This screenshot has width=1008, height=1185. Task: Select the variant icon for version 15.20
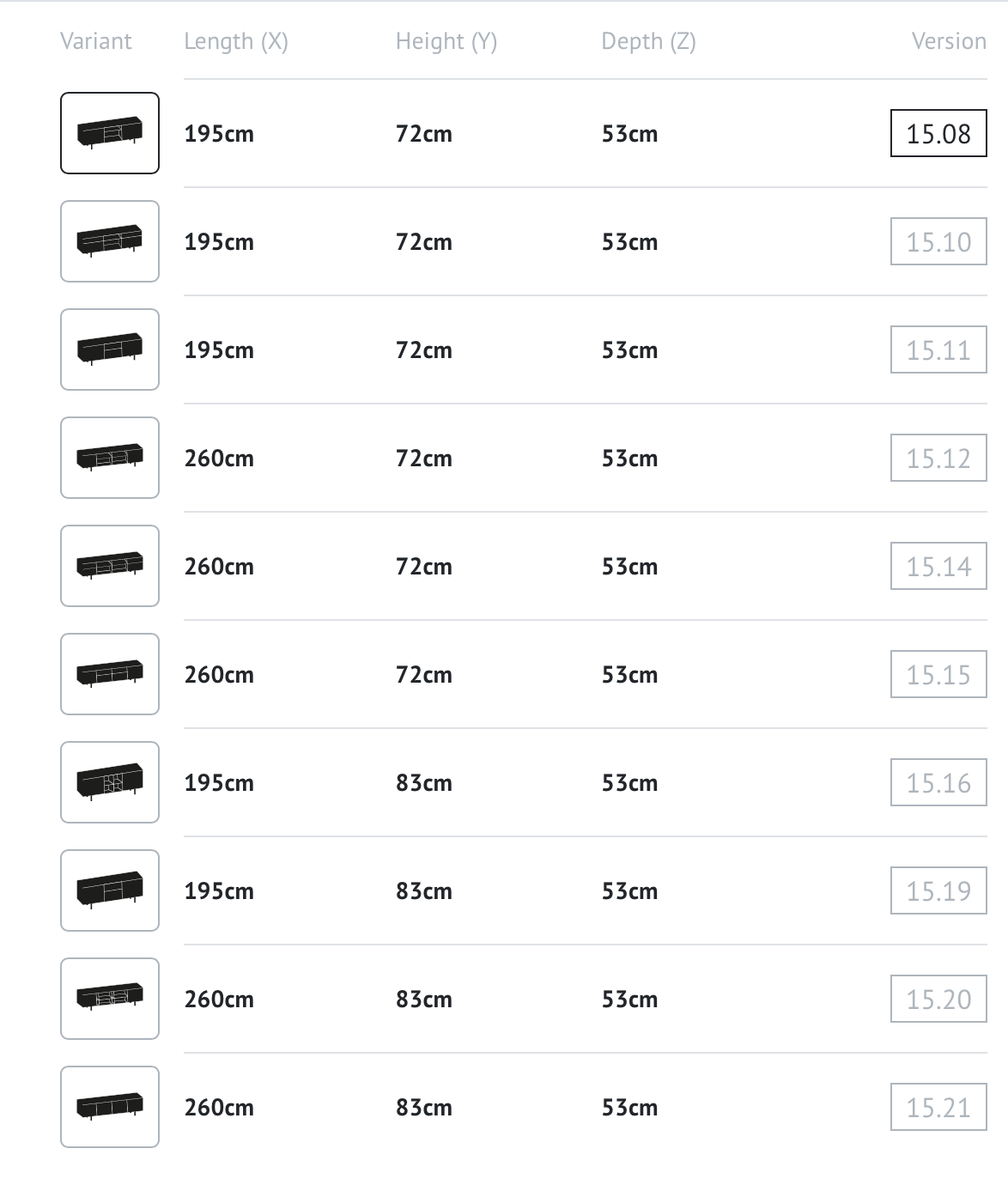pos(110,999)
